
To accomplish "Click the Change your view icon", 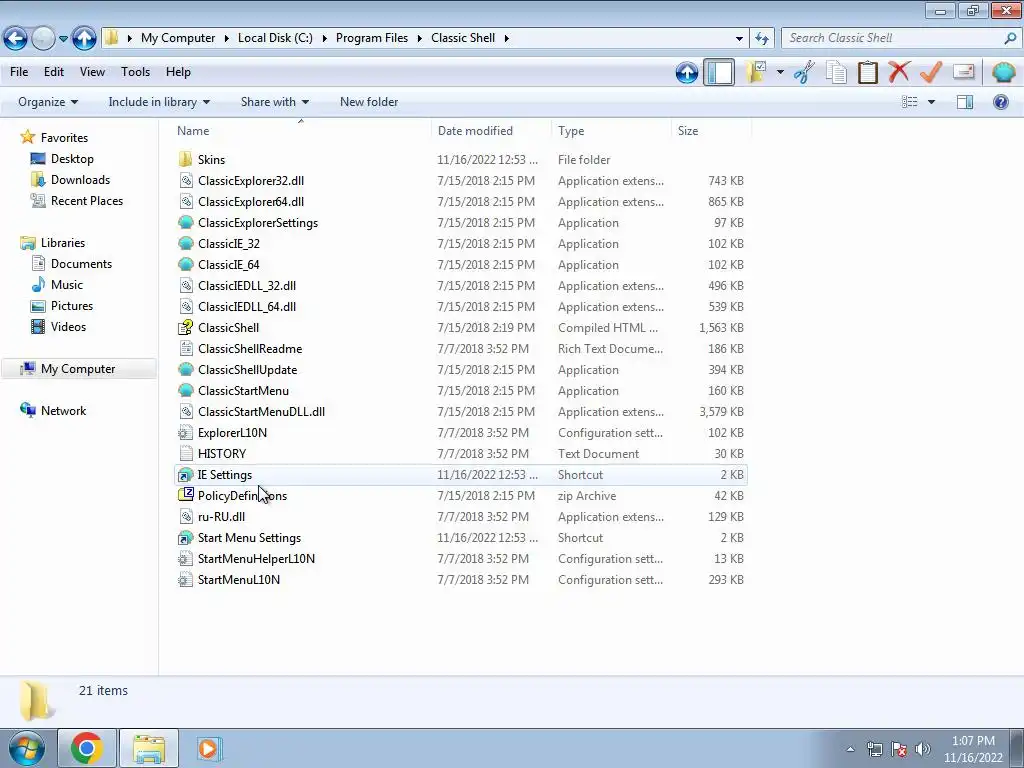I will click(910, 102).
